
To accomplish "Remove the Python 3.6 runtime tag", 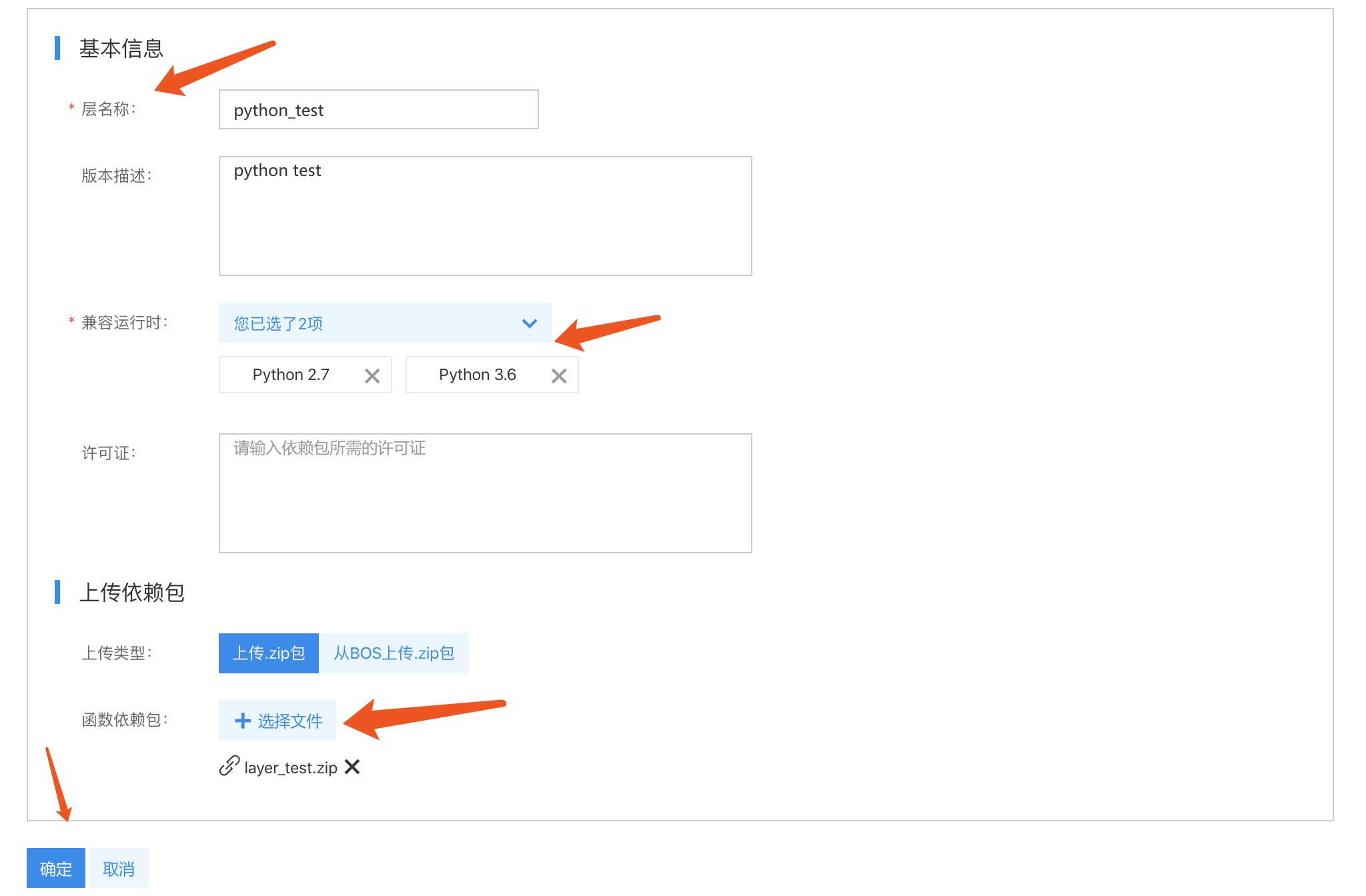I will coord(559,376).
